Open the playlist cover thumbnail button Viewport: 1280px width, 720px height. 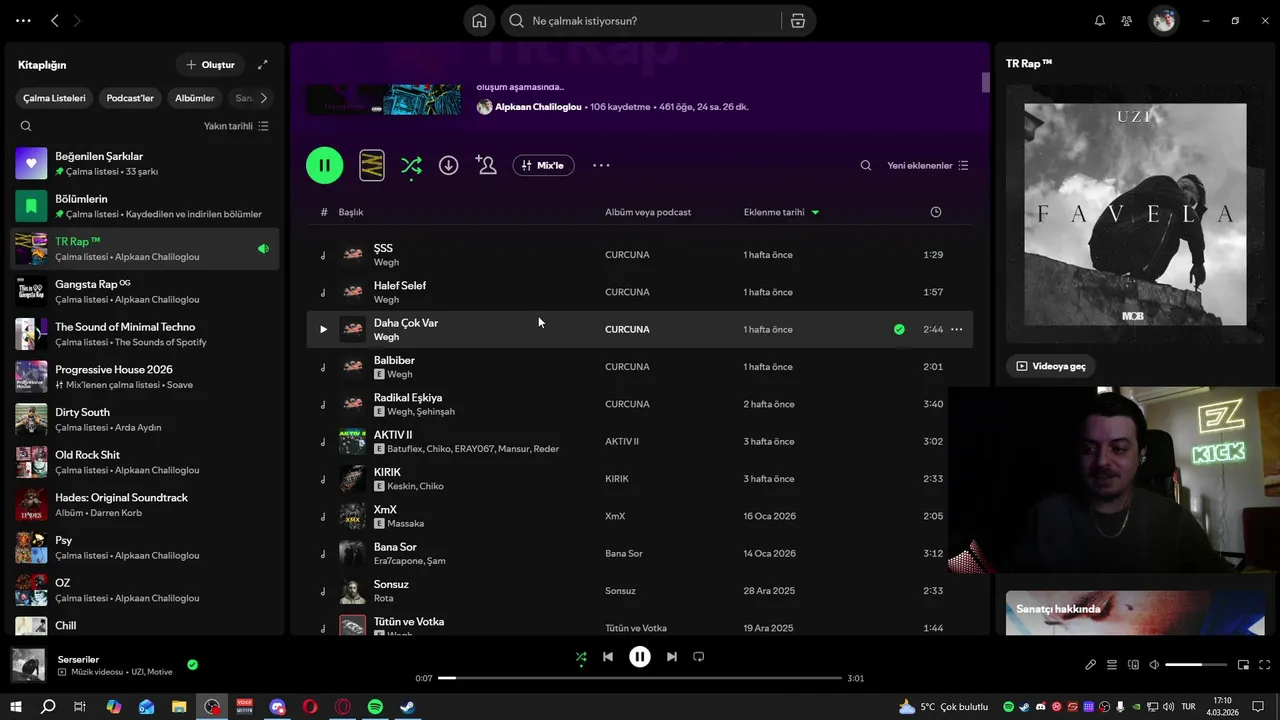click(372, 166)
